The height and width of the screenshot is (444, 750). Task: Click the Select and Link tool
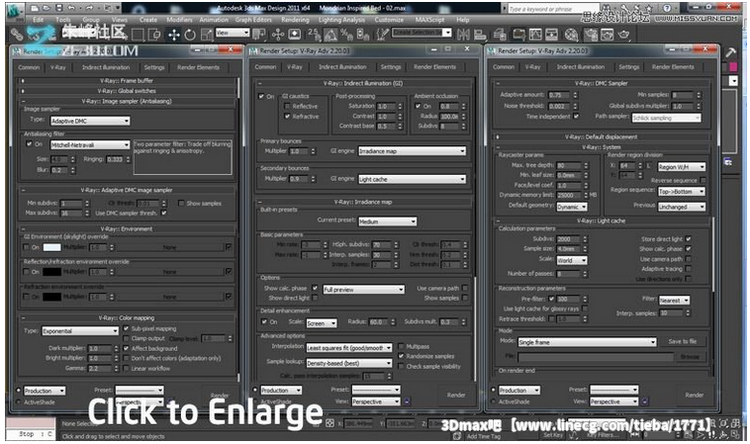(x=17, y=34)
